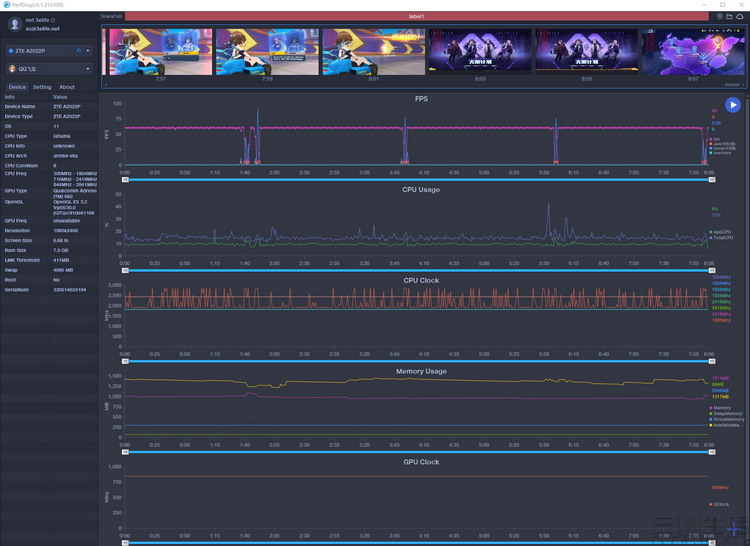Click the USB connection icon beside ZTE A2022P
The height and width of the screenshot is (546, 750).
pos(79,51)
